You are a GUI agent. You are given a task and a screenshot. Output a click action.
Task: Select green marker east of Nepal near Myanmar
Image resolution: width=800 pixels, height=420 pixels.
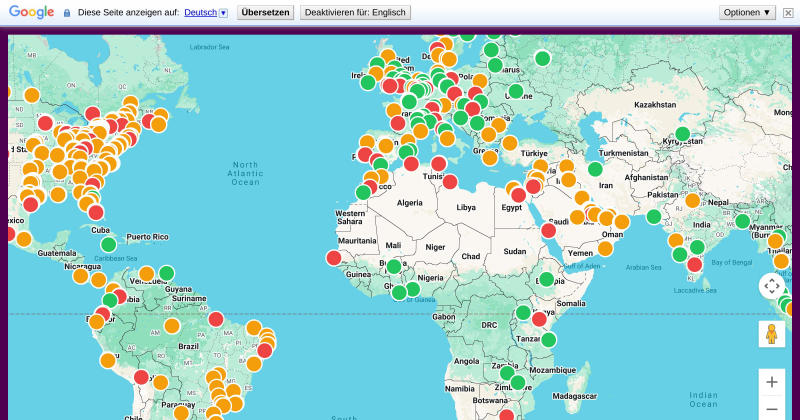[742, 221]
